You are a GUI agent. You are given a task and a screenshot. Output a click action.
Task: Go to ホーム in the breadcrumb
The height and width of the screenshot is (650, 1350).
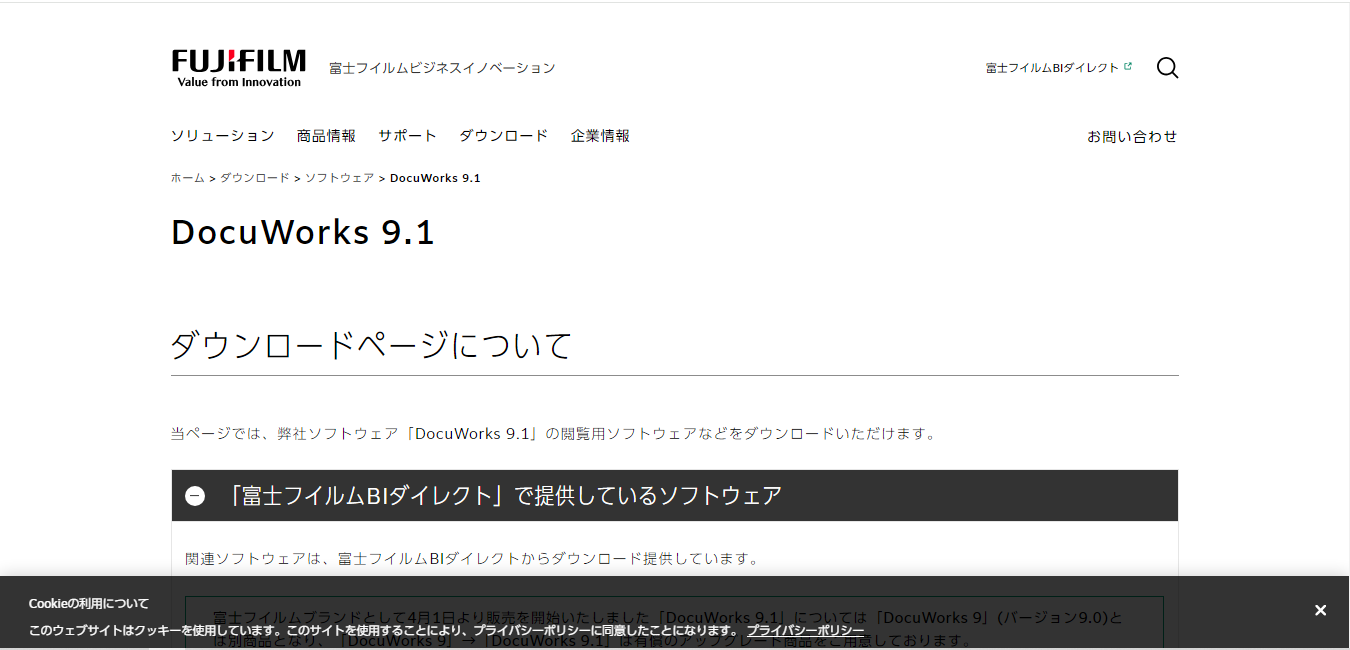[187, 178]
